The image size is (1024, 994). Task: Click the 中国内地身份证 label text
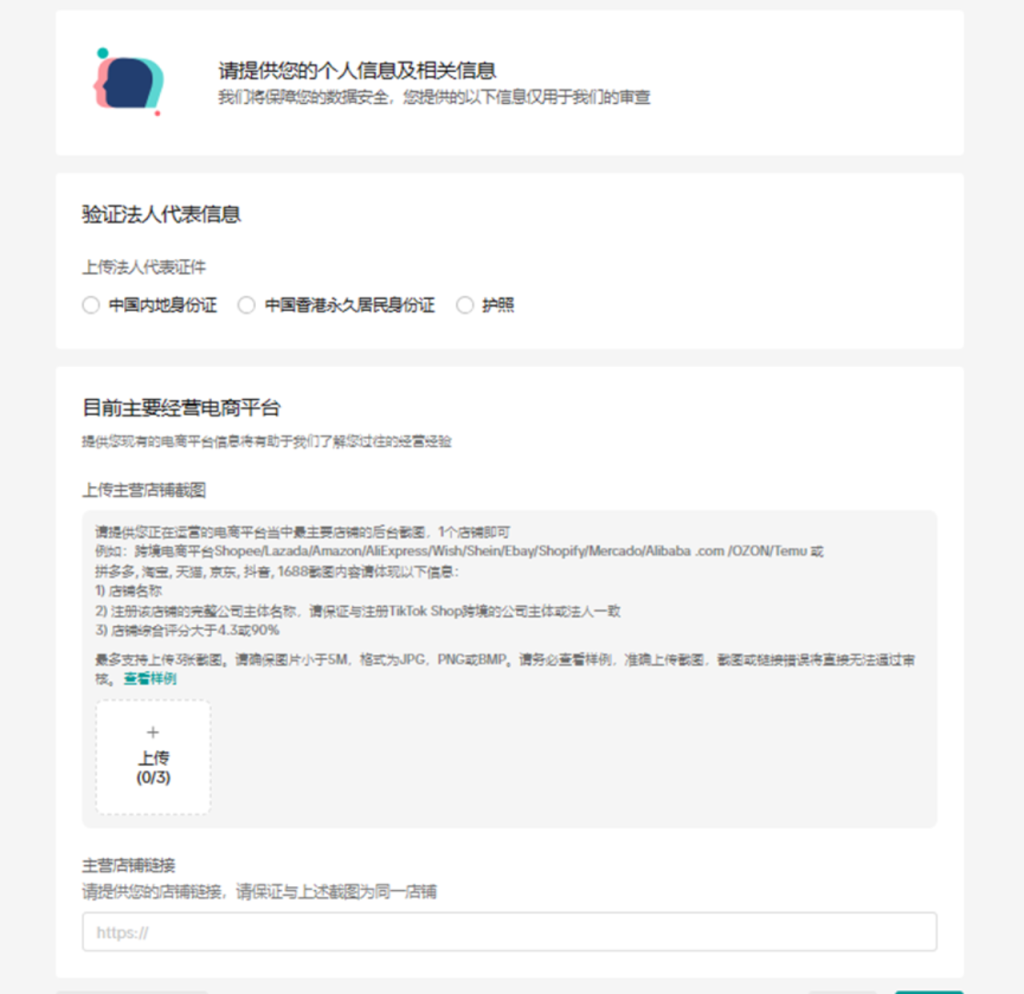coord(163,305)
